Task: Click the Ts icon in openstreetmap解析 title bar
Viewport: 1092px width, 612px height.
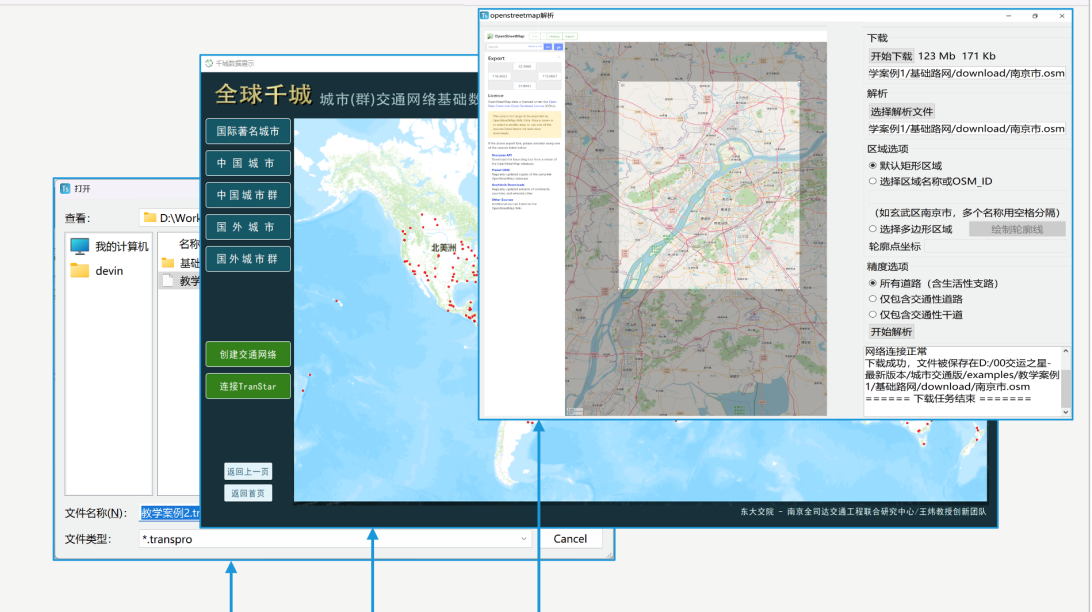Action: (x=485, y=16)
